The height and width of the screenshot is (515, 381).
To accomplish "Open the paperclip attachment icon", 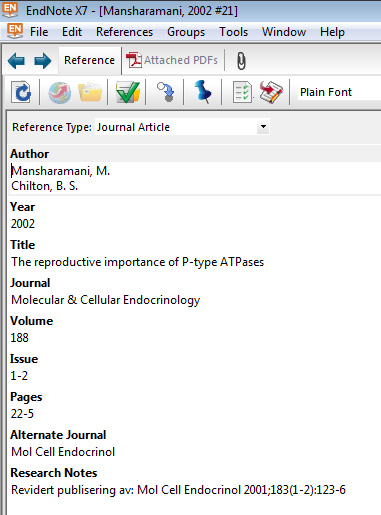I will (x=241, y=61).
